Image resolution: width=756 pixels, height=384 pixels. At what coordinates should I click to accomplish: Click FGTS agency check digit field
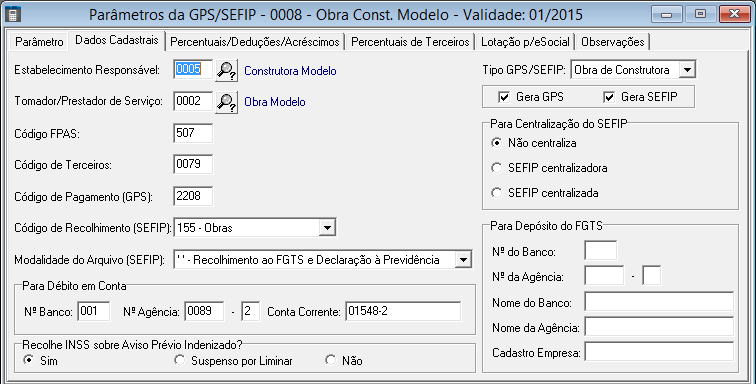[652, 275]
